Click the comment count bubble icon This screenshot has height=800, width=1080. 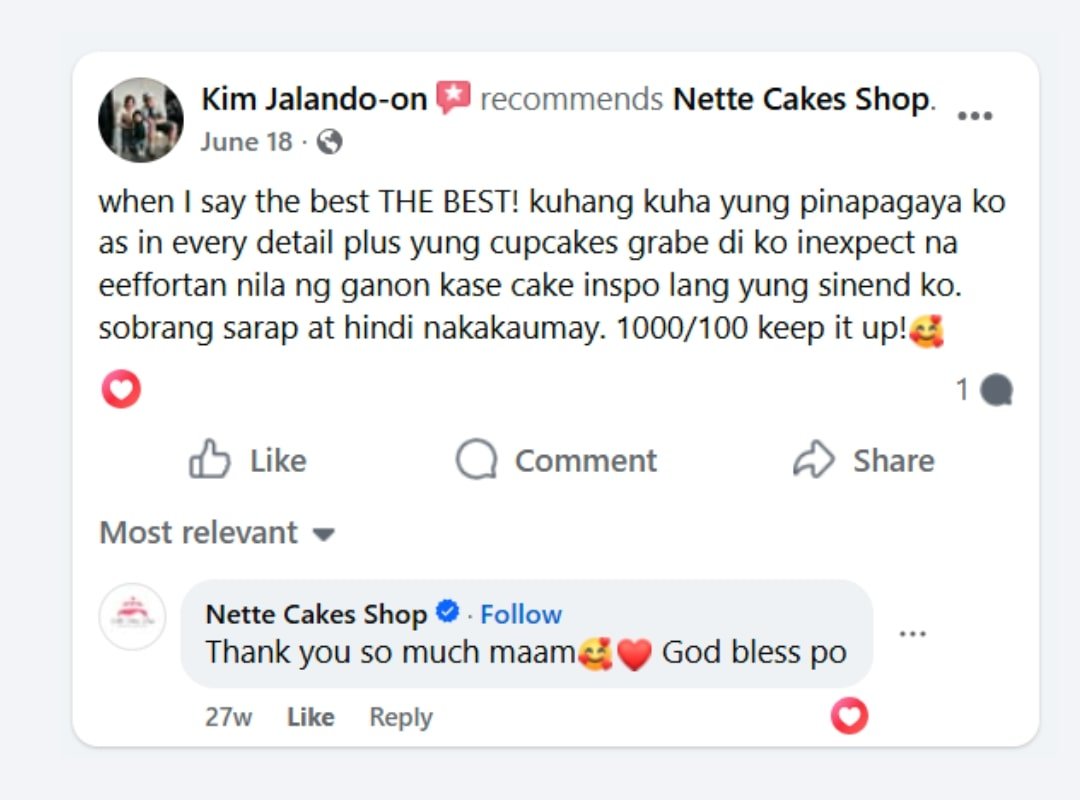tap(996, 390)
